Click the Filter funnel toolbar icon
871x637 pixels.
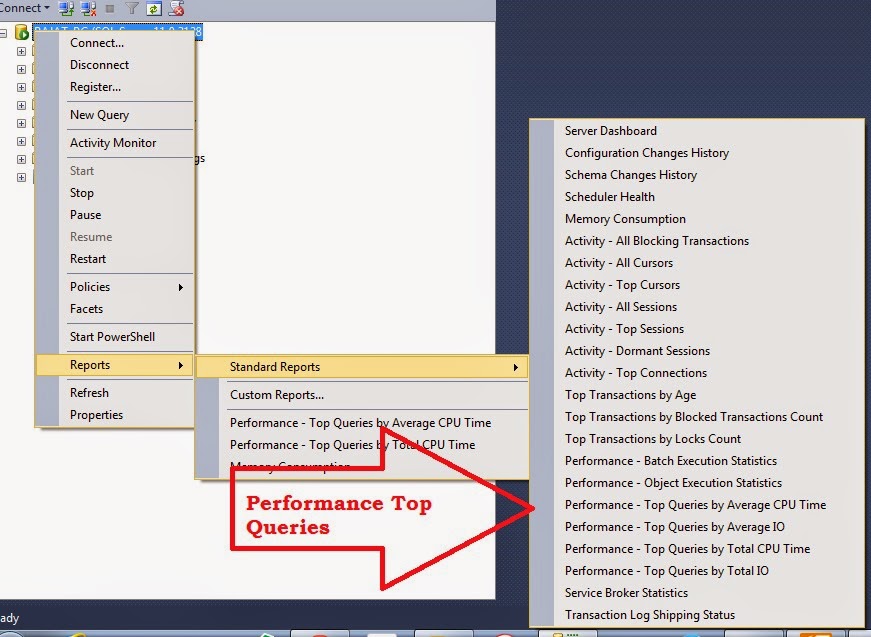tap(132, 8)
